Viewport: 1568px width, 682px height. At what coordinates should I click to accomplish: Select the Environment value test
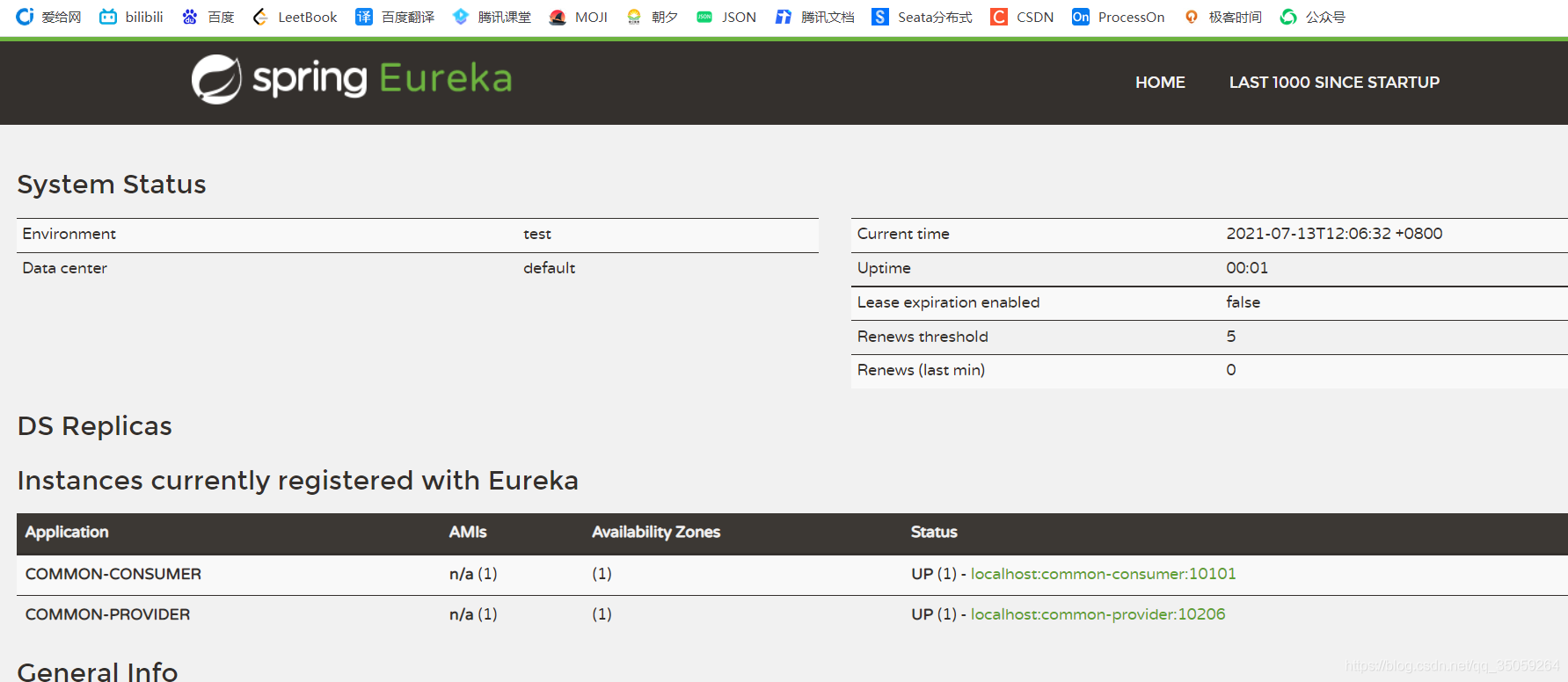(537, 234)
